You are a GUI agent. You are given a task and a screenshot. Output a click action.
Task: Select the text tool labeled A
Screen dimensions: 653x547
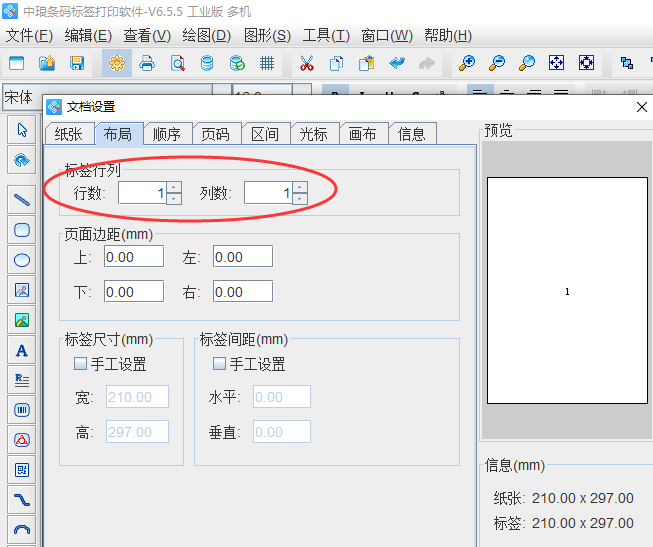[x=21, y=350]
